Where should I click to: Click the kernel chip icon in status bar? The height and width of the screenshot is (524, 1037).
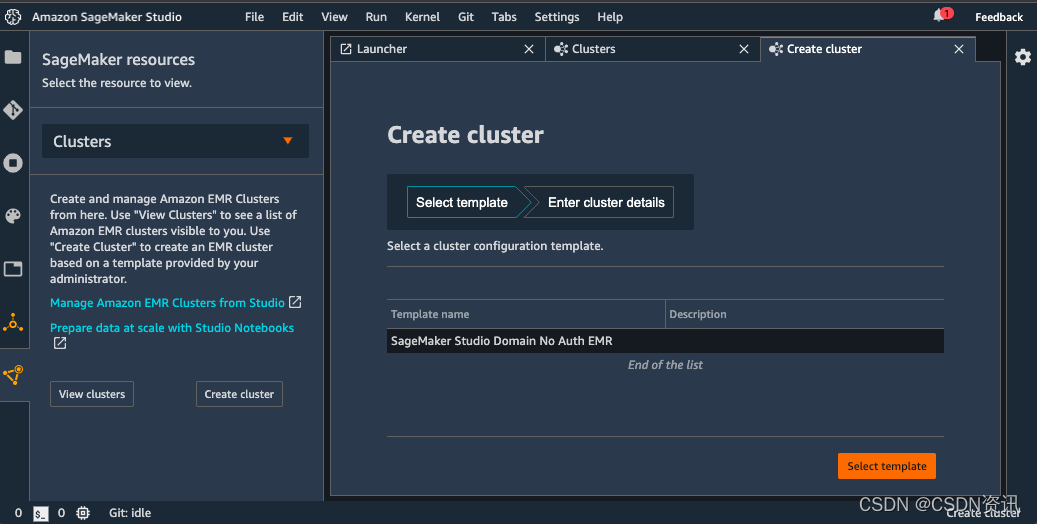[x=83, y=513]
